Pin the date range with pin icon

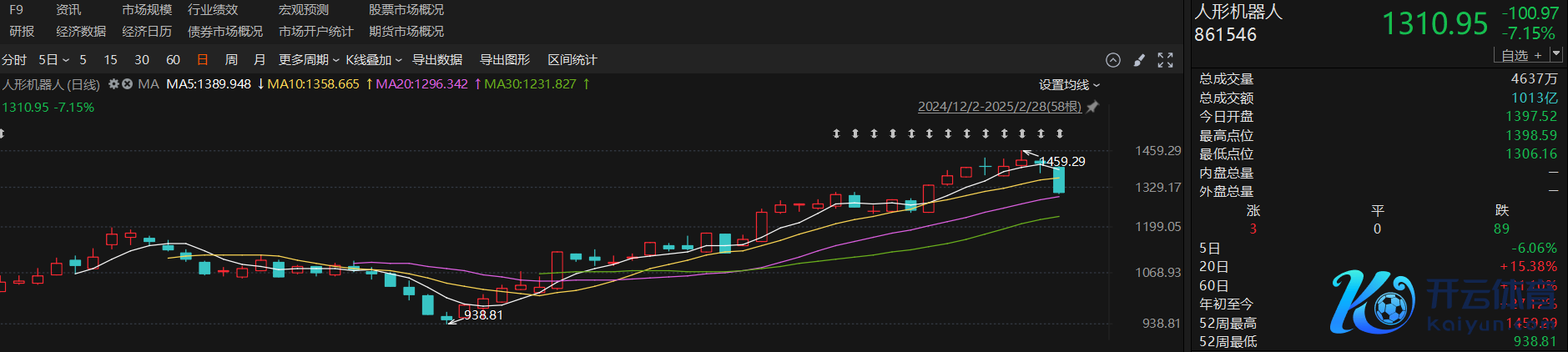coord(1092,107)
